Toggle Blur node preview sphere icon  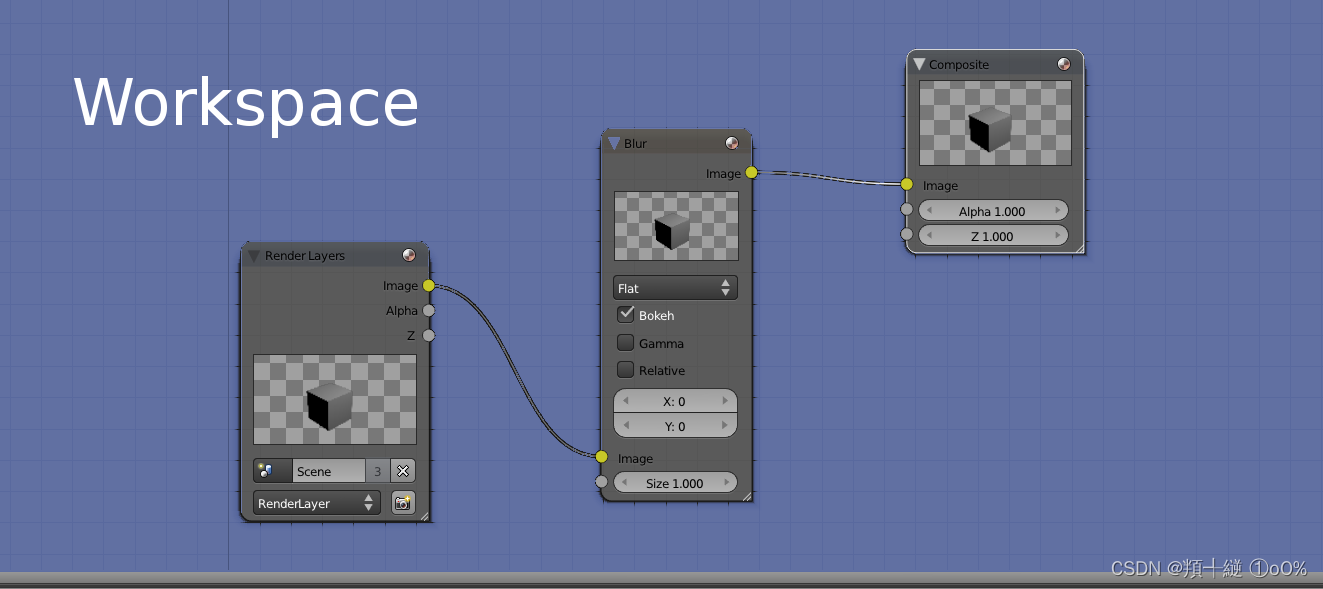tap(732, 143)
